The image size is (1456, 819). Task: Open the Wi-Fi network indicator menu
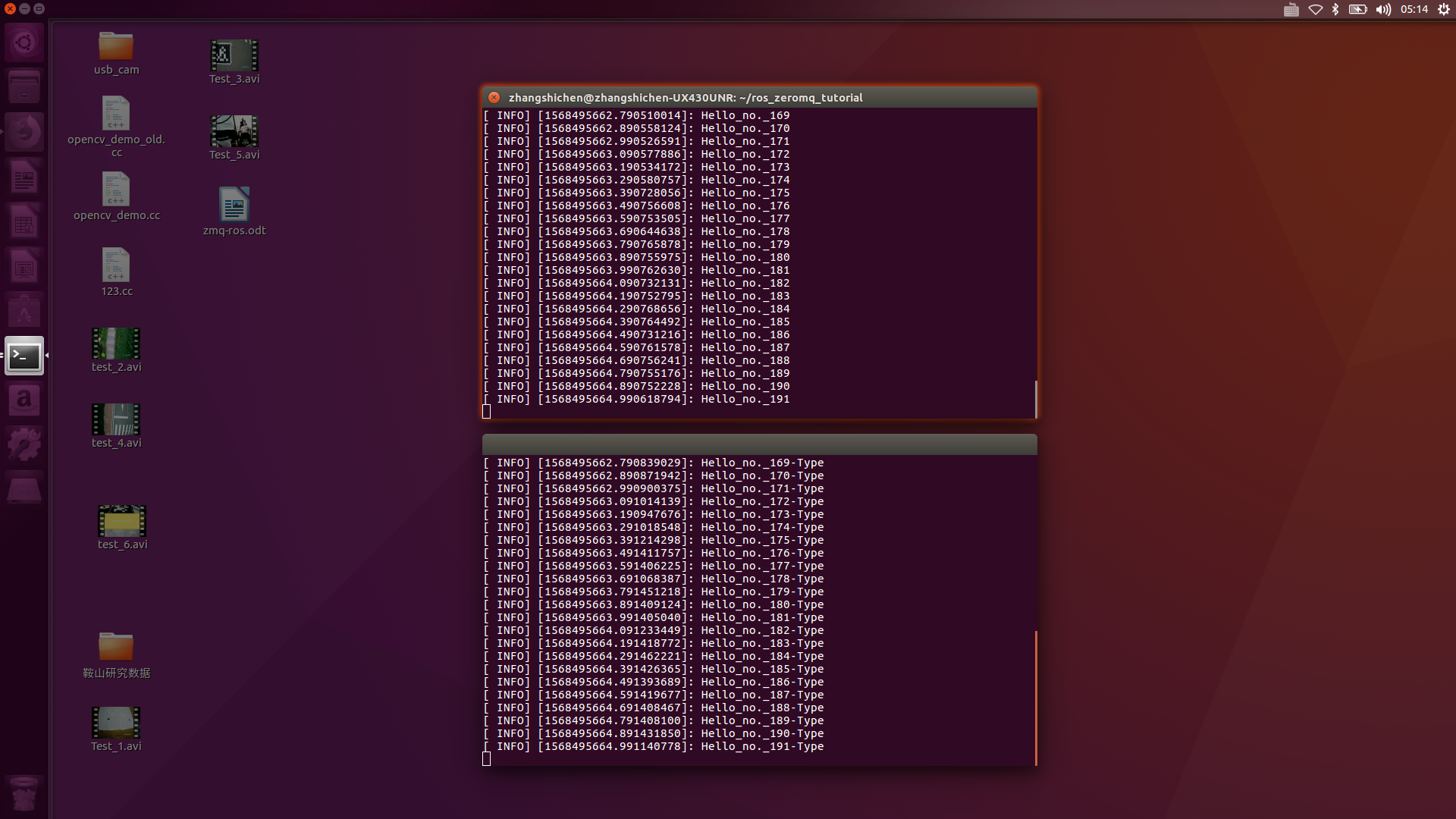pos(1316,10)
